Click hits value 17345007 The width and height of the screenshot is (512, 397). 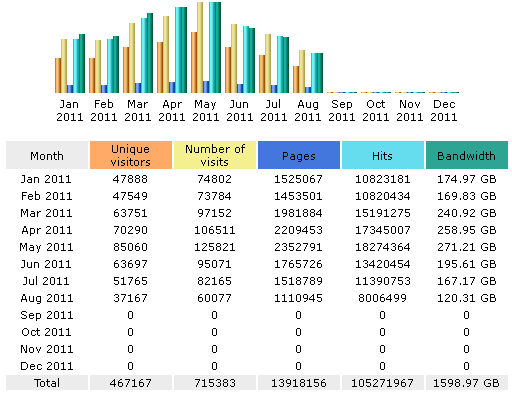pyautogui.click(x=383, y=230)
